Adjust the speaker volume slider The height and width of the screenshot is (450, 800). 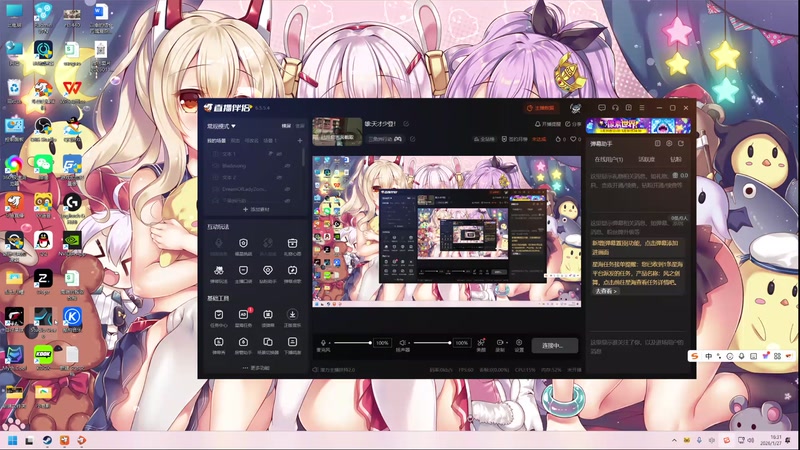[x=432, y=343]
